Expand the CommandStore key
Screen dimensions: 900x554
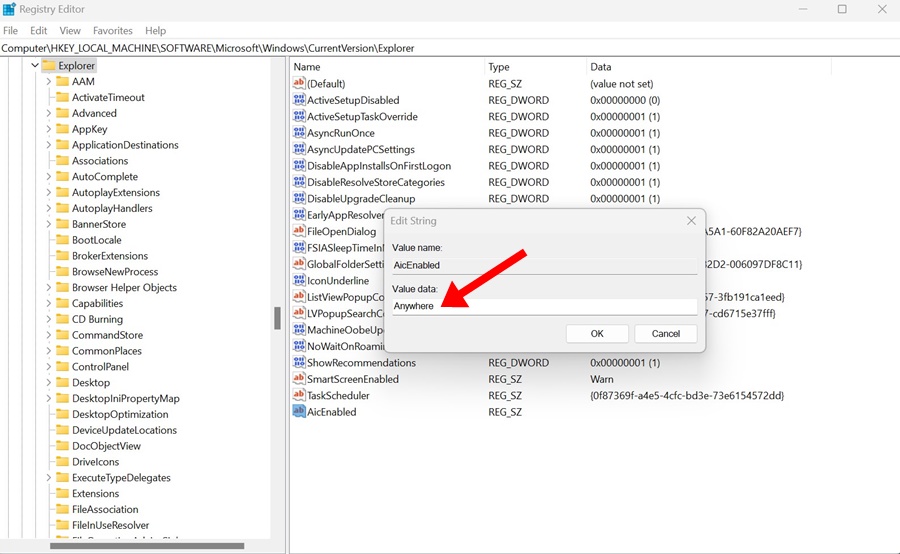pyautogui.click(x=49, y=335)
